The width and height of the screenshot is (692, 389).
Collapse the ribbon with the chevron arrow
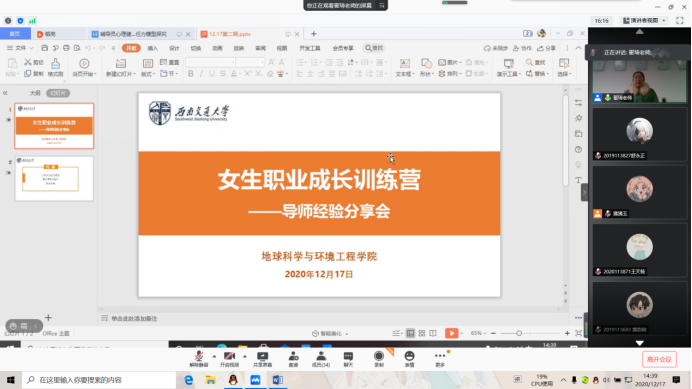coord(579,48)
